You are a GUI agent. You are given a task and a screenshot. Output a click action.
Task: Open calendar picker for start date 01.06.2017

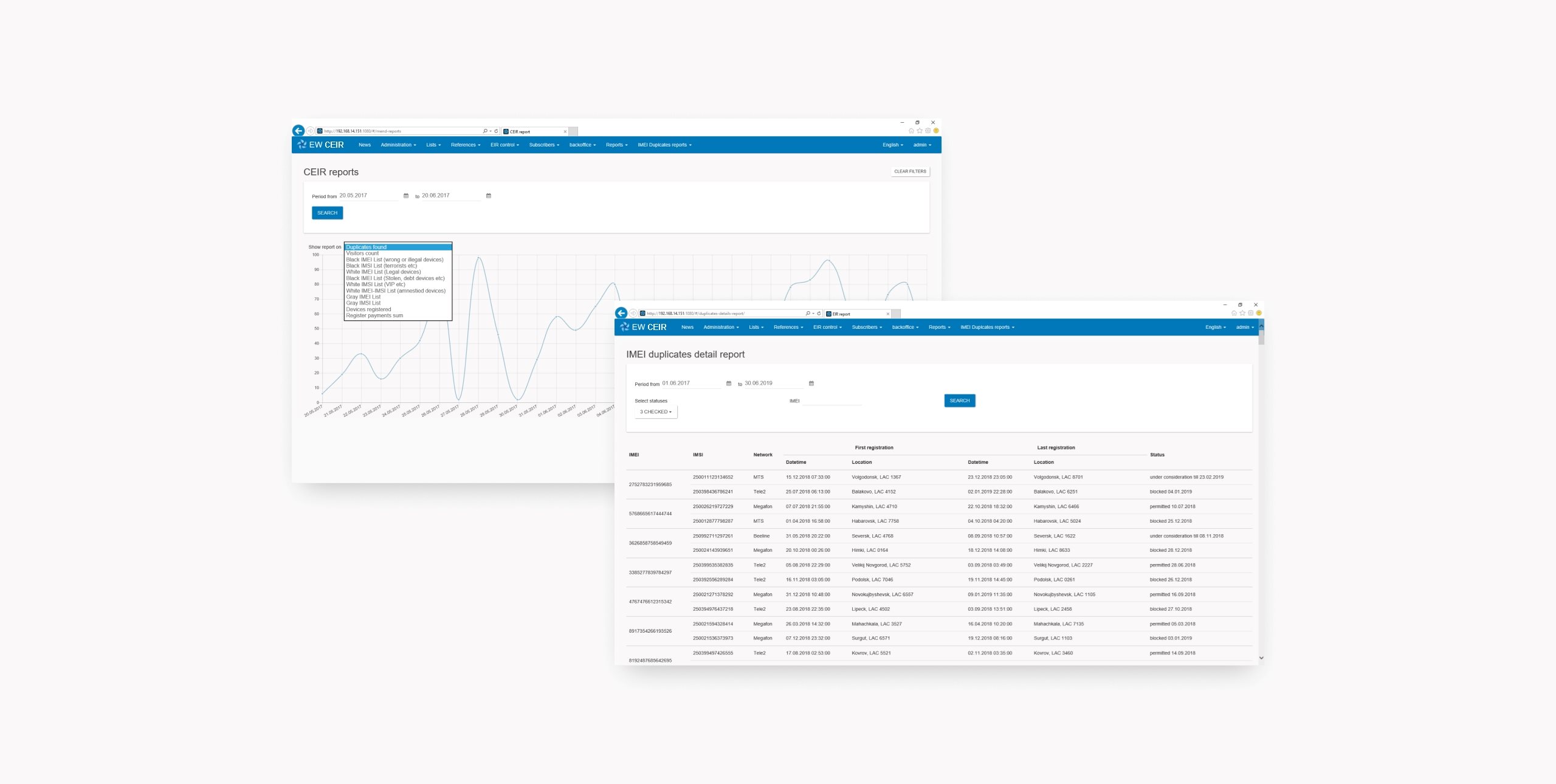pyautogui.click(x=729, y=383)
